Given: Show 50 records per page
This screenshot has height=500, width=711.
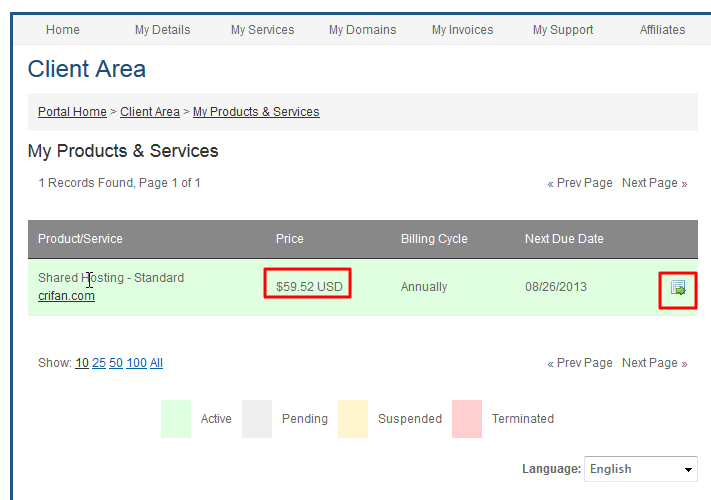Looking at the screenshot, I should [x=116, y=363].
